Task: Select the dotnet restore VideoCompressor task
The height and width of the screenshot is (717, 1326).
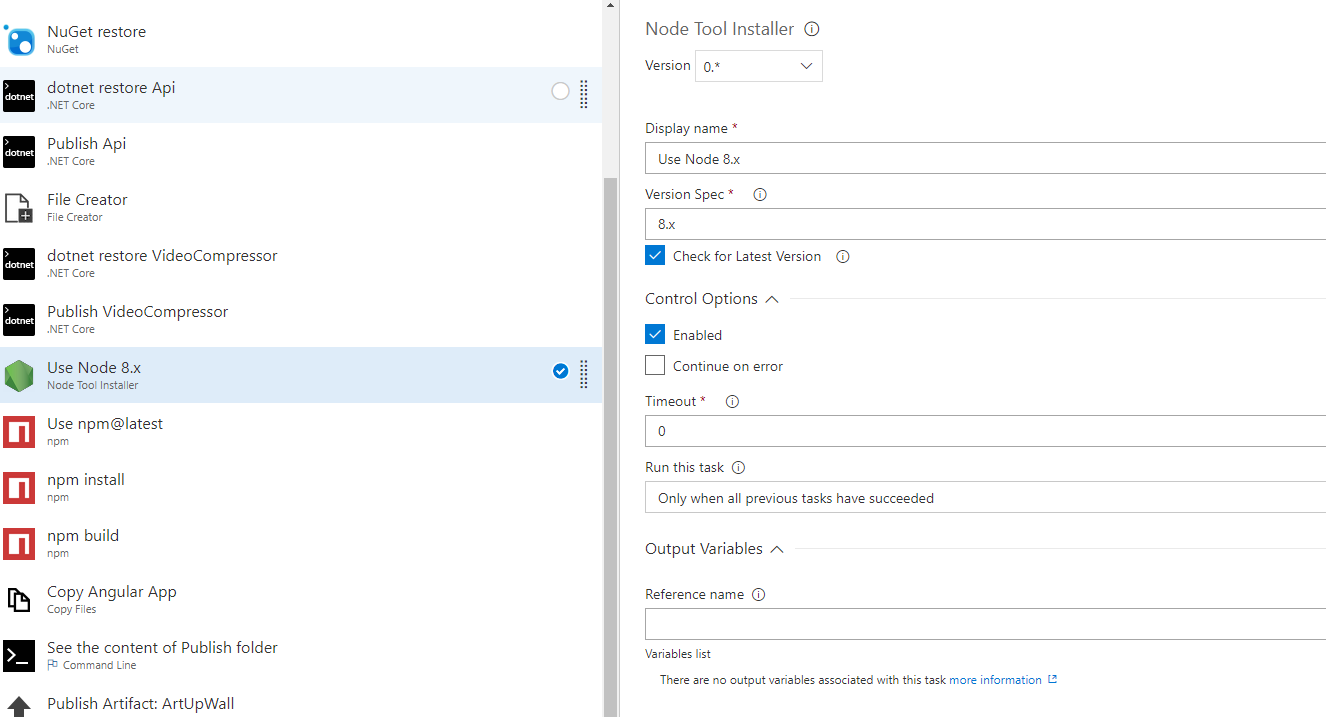Action: click(x=301, y=263)
